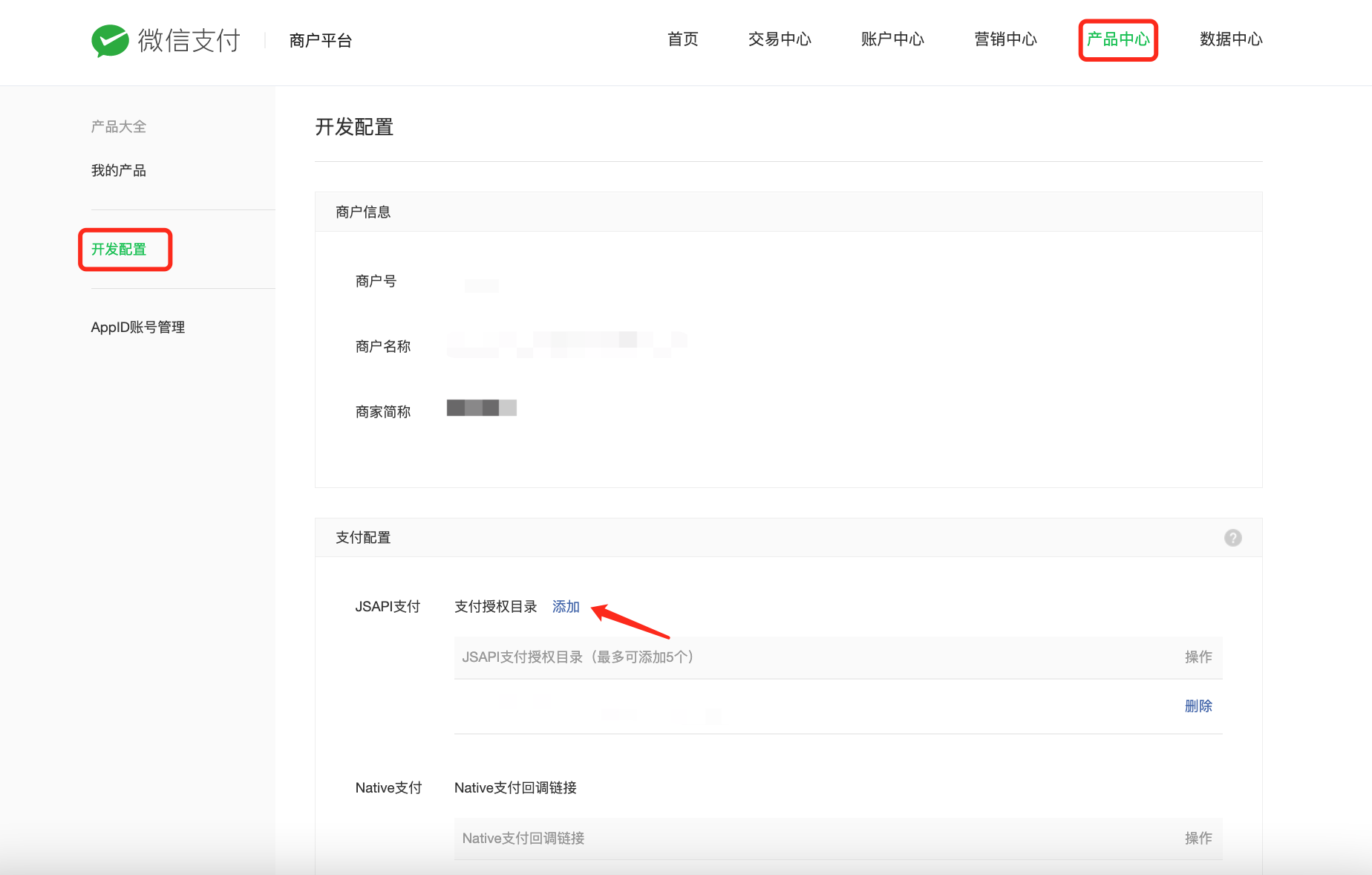
Task: Open 账户中心 in the top navigation
Action: coord(892,39)
